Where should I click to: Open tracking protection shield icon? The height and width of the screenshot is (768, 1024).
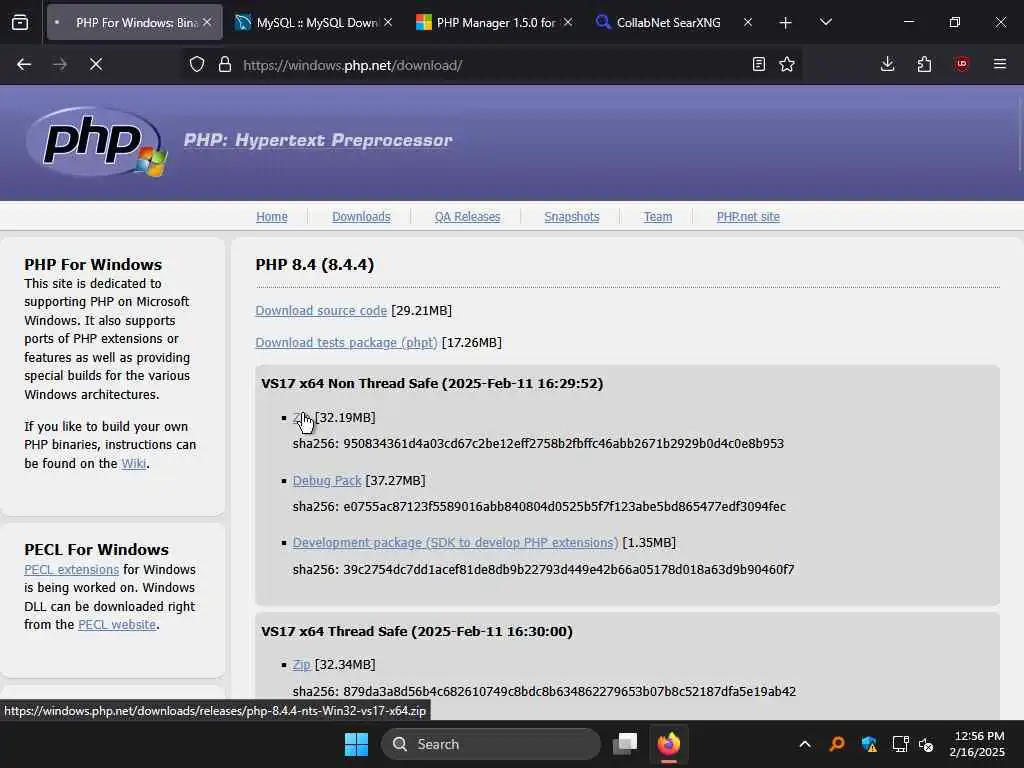coord(197,64)
